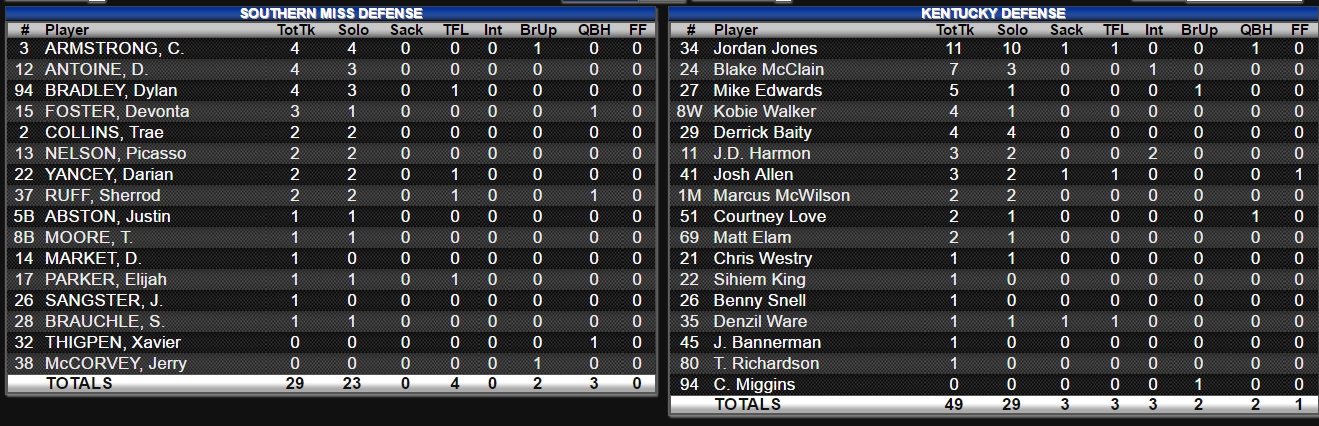Click TotTk column header in Southern Miss table
The image size is (1319, 426).
tap(294, 30)
